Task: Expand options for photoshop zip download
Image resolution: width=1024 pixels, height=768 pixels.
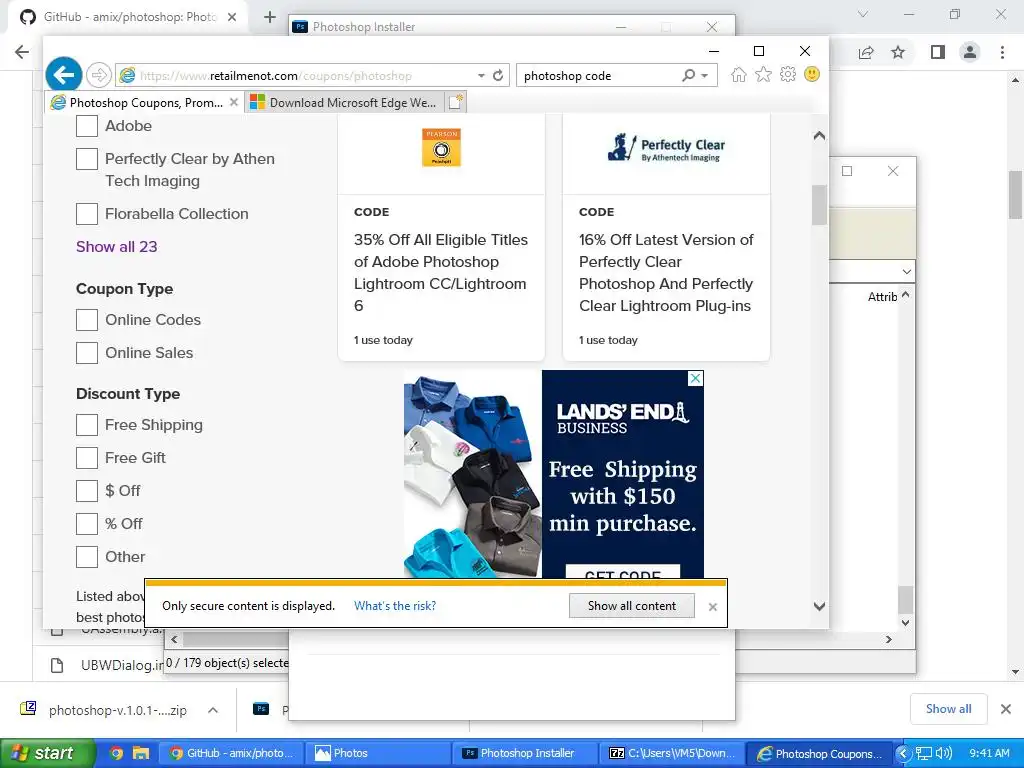Action: [x=213, y=710]
